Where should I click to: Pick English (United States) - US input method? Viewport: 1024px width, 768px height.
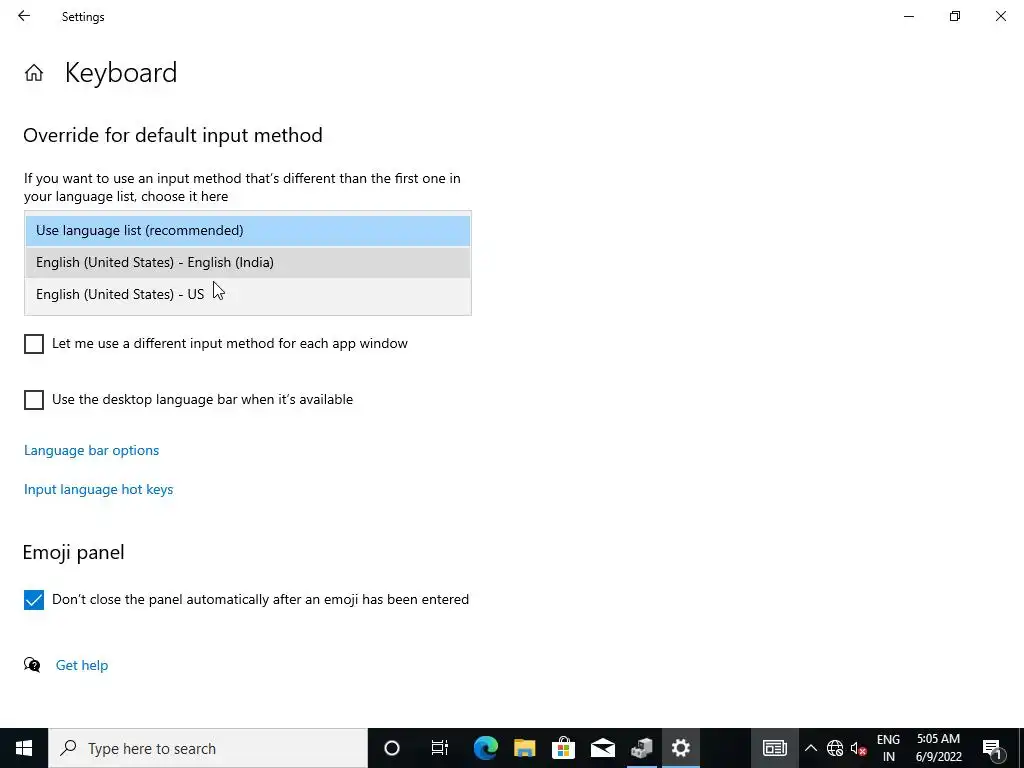(248, 295)
